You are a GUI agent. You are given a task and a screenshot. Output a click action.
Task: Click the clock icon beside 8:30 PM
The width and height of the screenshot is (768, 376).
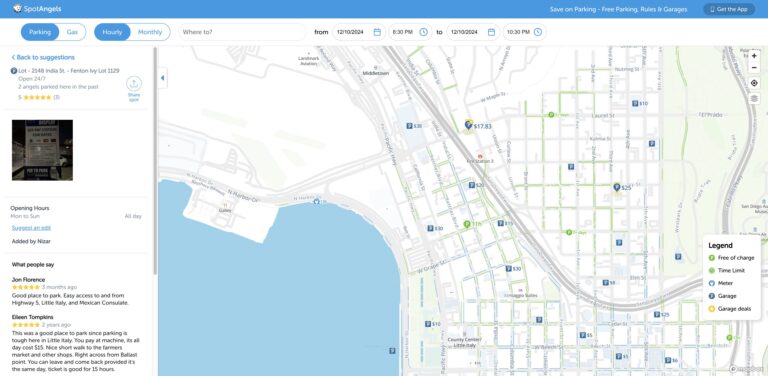pos(423,32)
